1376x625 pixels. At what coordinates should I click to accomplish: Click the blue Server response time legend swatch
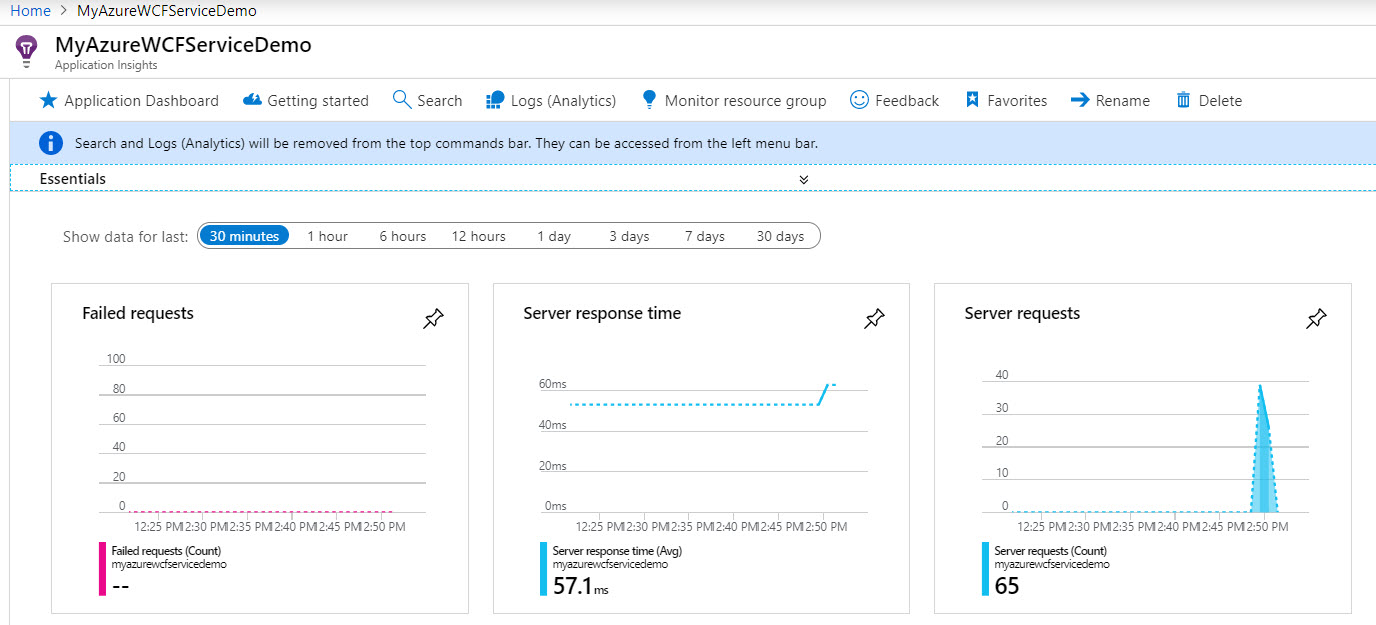pyautogui.click(x=543, y=569)
